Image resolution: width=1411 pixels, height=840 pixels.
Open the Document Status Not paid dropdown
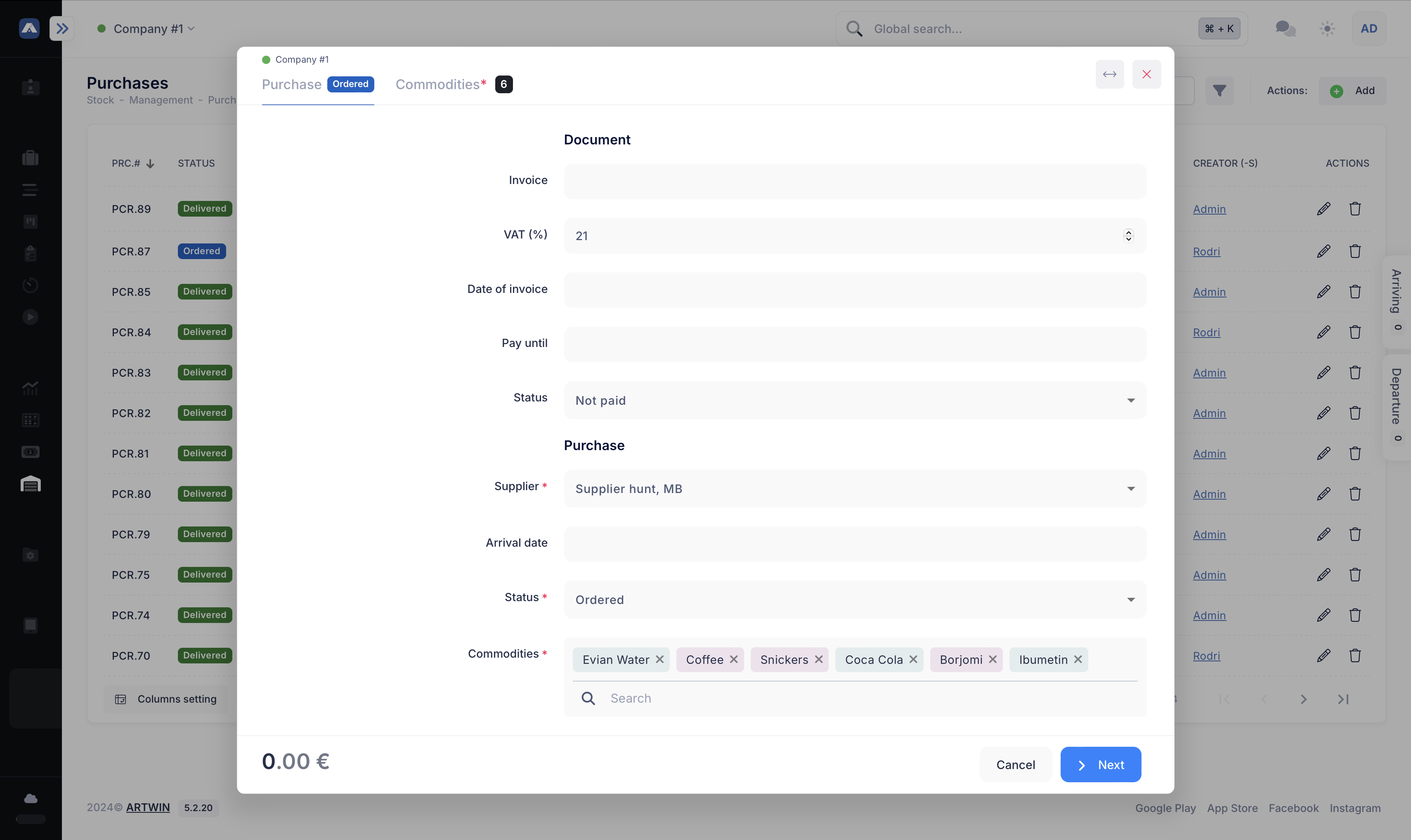[x=854, y=400]
